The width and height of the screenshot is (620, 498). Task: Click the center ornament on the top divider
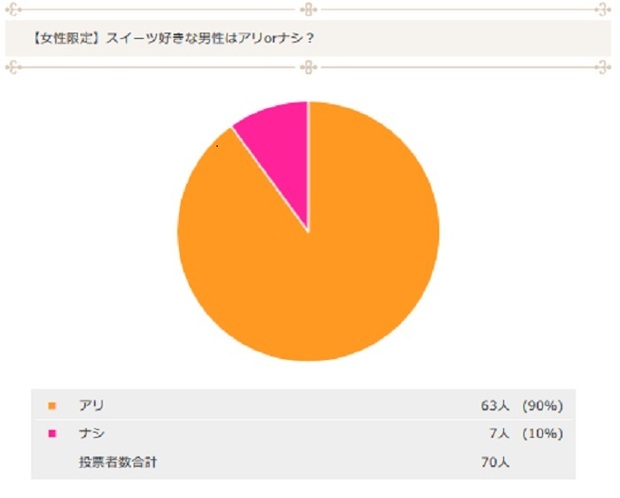[309, 10]
